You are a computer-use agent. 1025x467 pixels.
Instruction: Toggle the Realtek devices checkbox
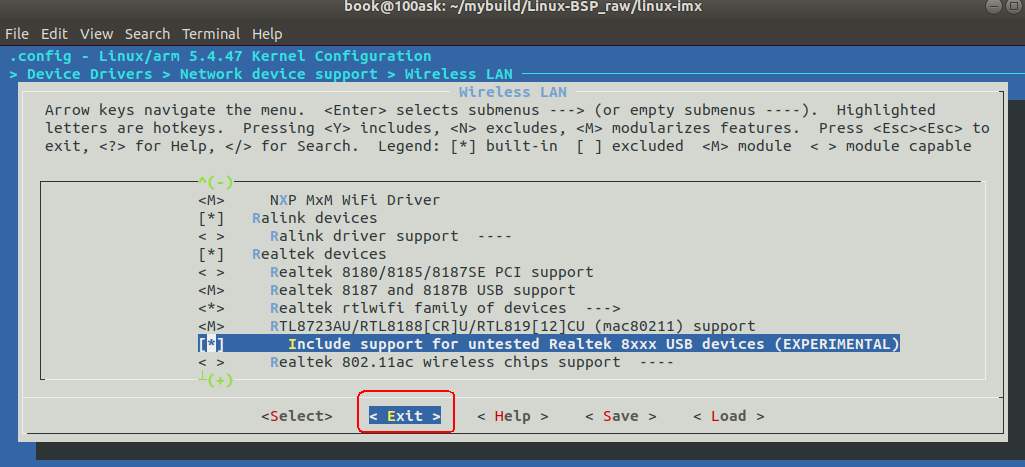211,254
